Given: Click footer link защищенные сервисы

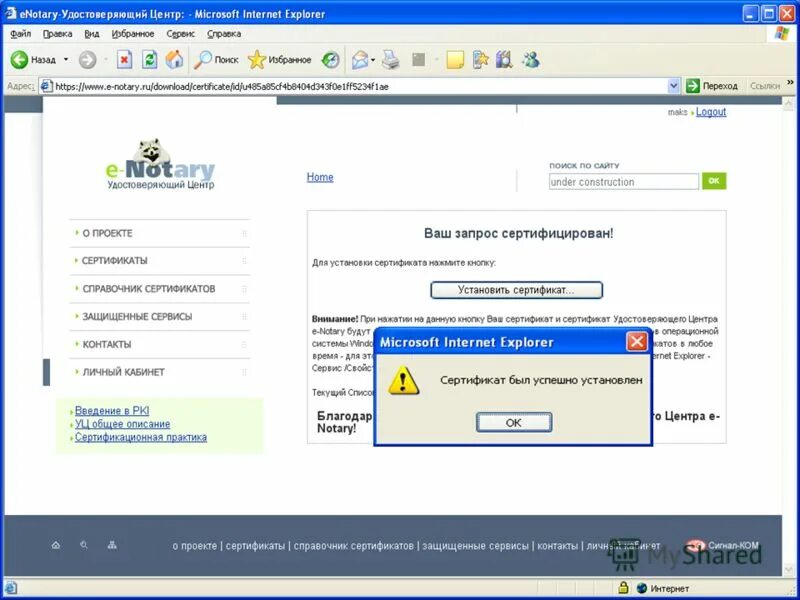Looking at the screenshot, I should [476, 546].
